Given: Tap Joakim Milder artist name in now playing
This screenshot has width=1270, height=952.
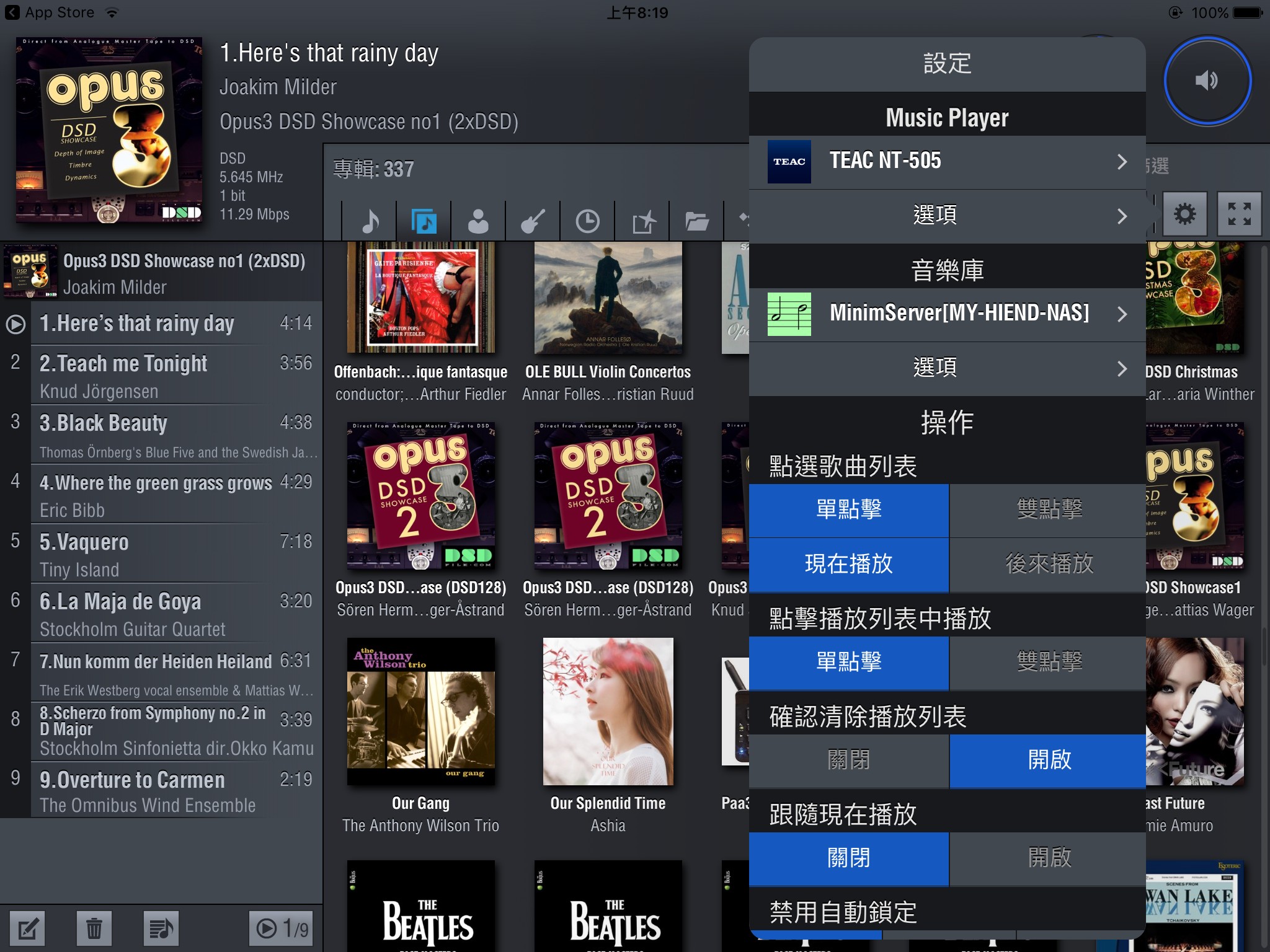Looking at the screenshot, I should click(278, 87).
